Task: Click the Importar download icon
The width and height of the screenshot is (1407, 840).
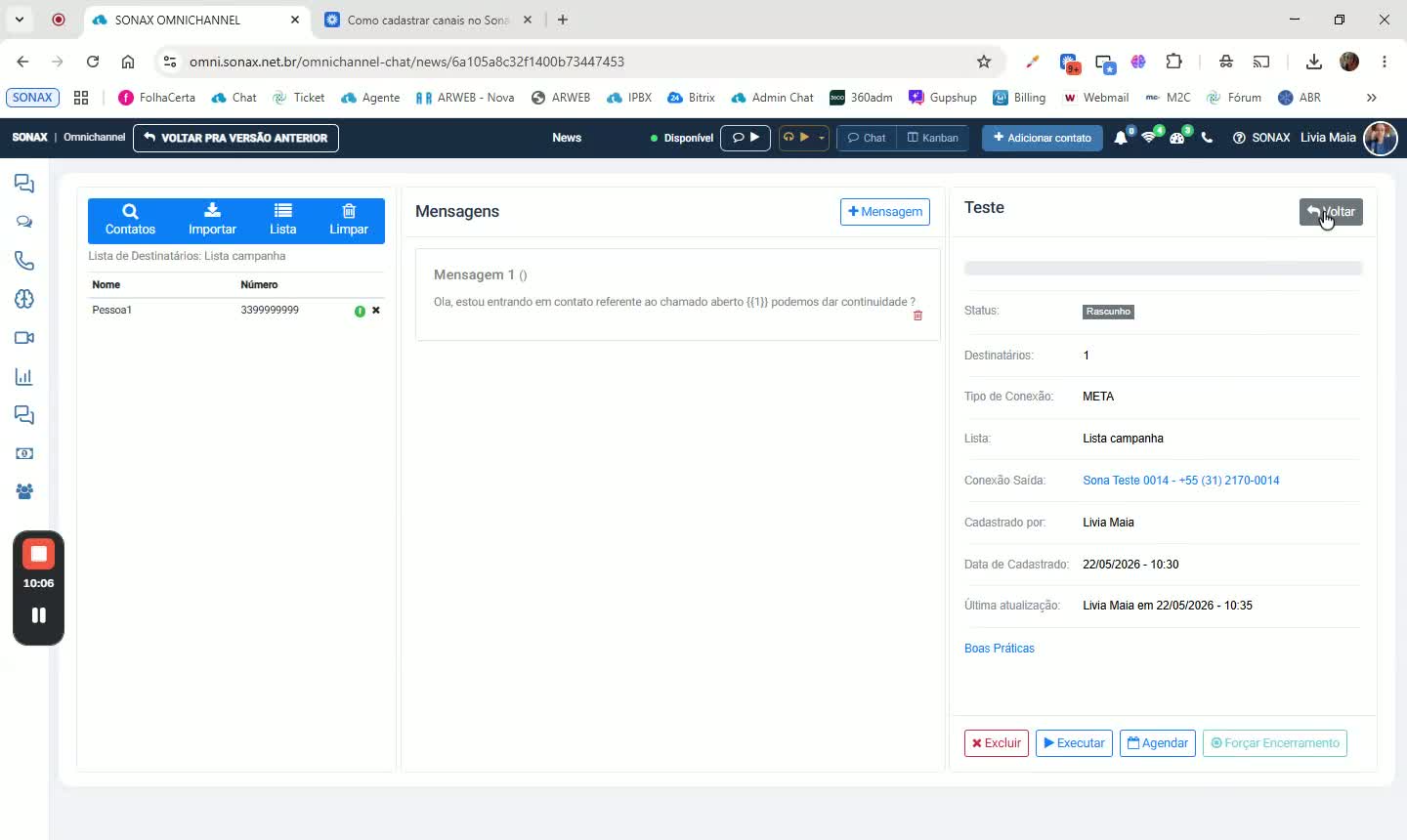Action: [x=212, y=210]
